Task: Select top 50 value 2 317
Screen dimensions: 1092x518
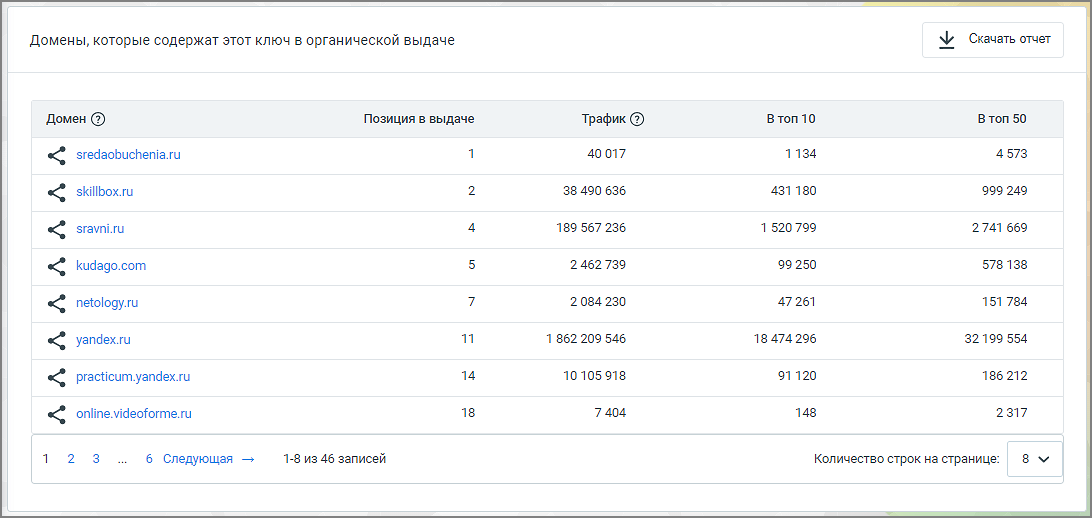Action: 1011,414
